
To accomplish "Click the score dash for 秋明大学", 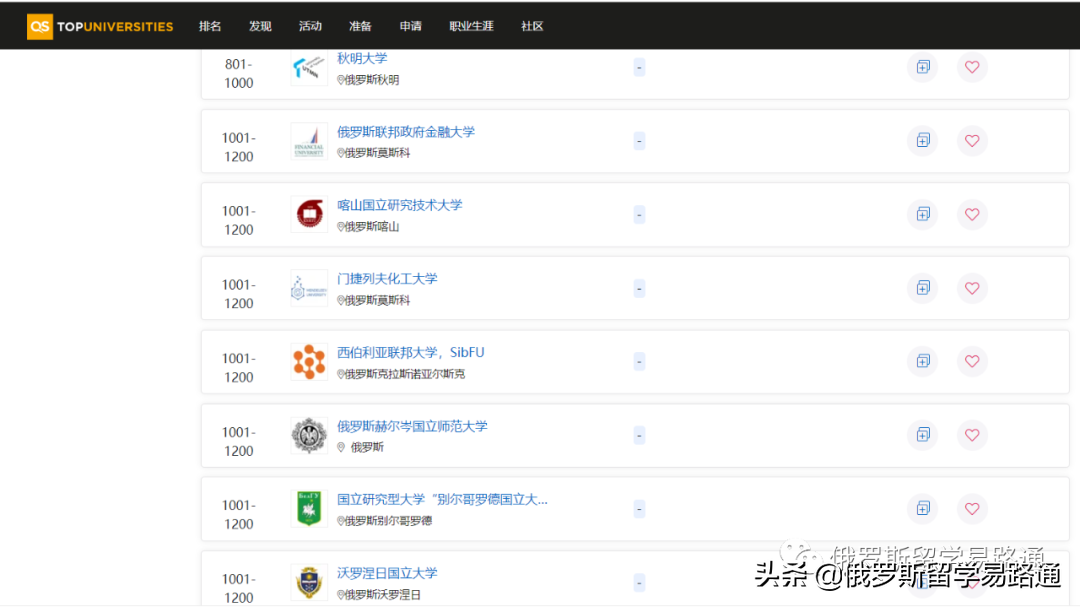I will (639, 68).
